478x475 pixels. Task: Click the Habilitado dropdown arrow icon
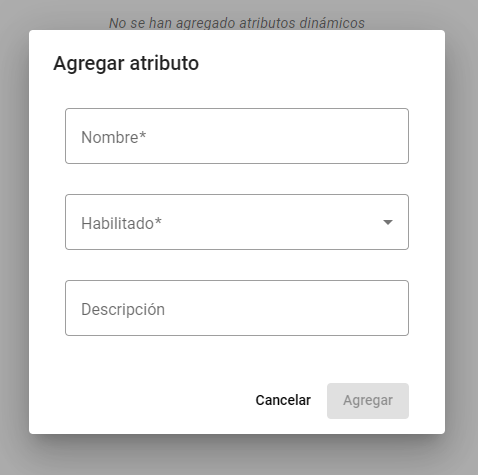click(388, 222)
